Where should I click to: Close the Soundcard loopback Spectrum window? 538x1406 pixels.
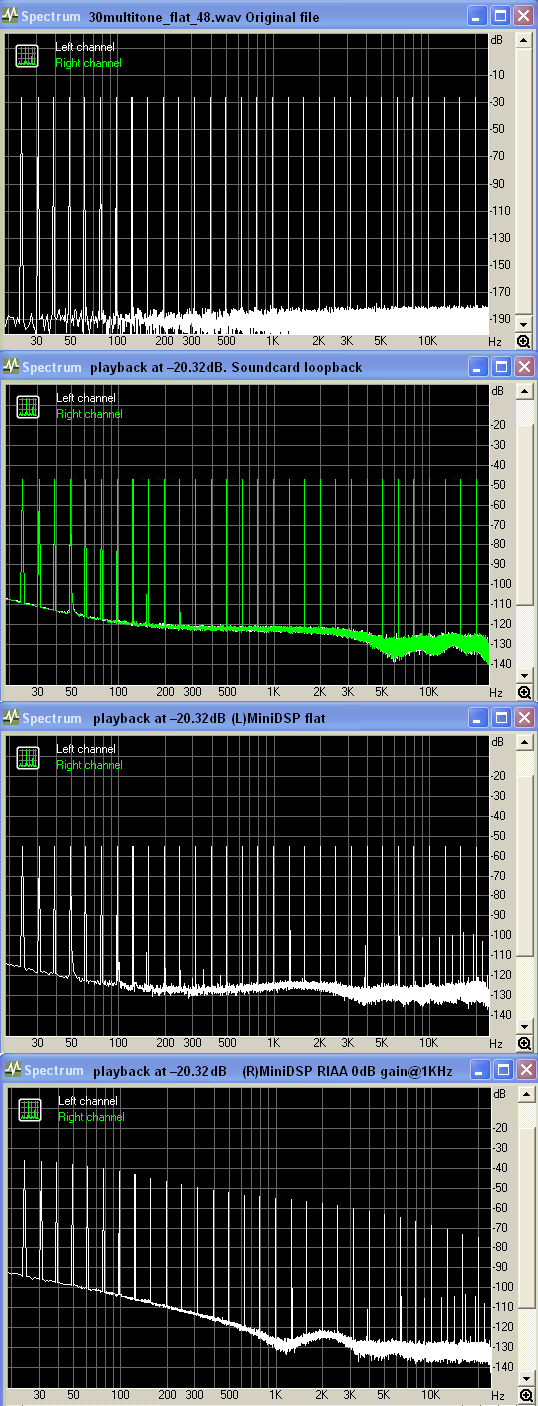[x=522, y=367]
